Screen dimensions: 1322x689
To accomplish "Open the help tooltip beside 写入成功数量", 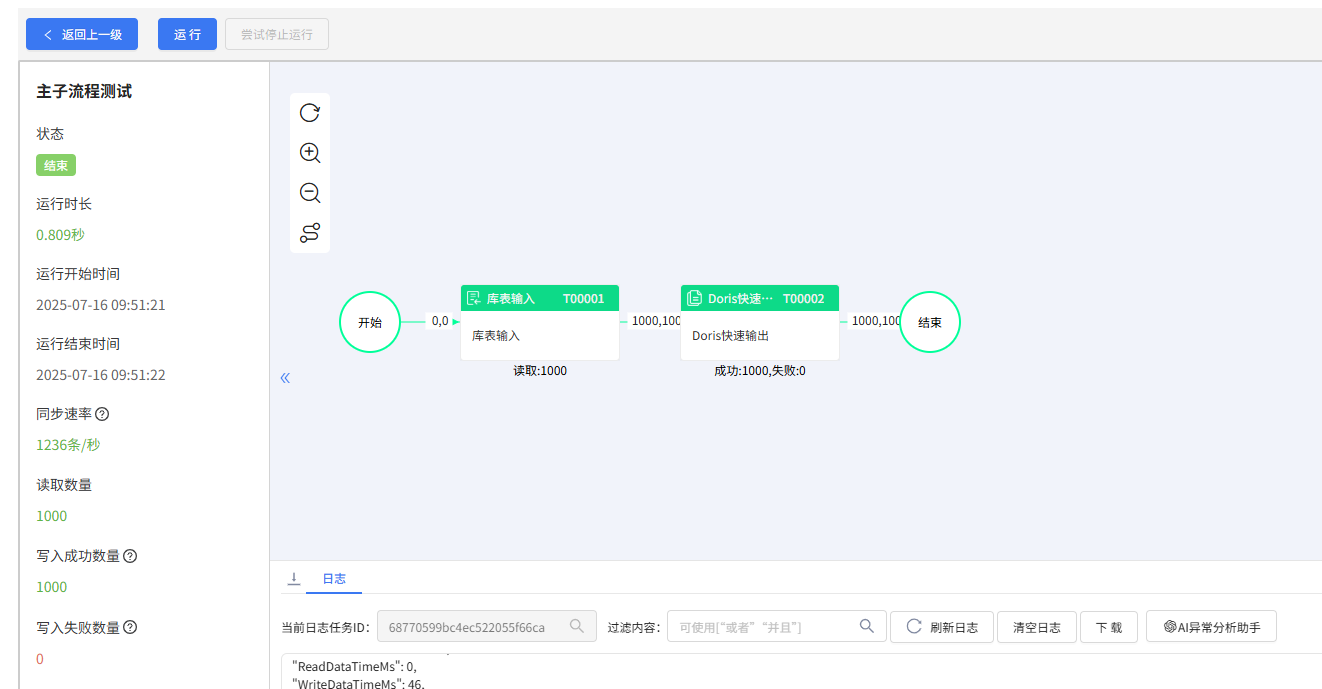I will pos(128,555).
